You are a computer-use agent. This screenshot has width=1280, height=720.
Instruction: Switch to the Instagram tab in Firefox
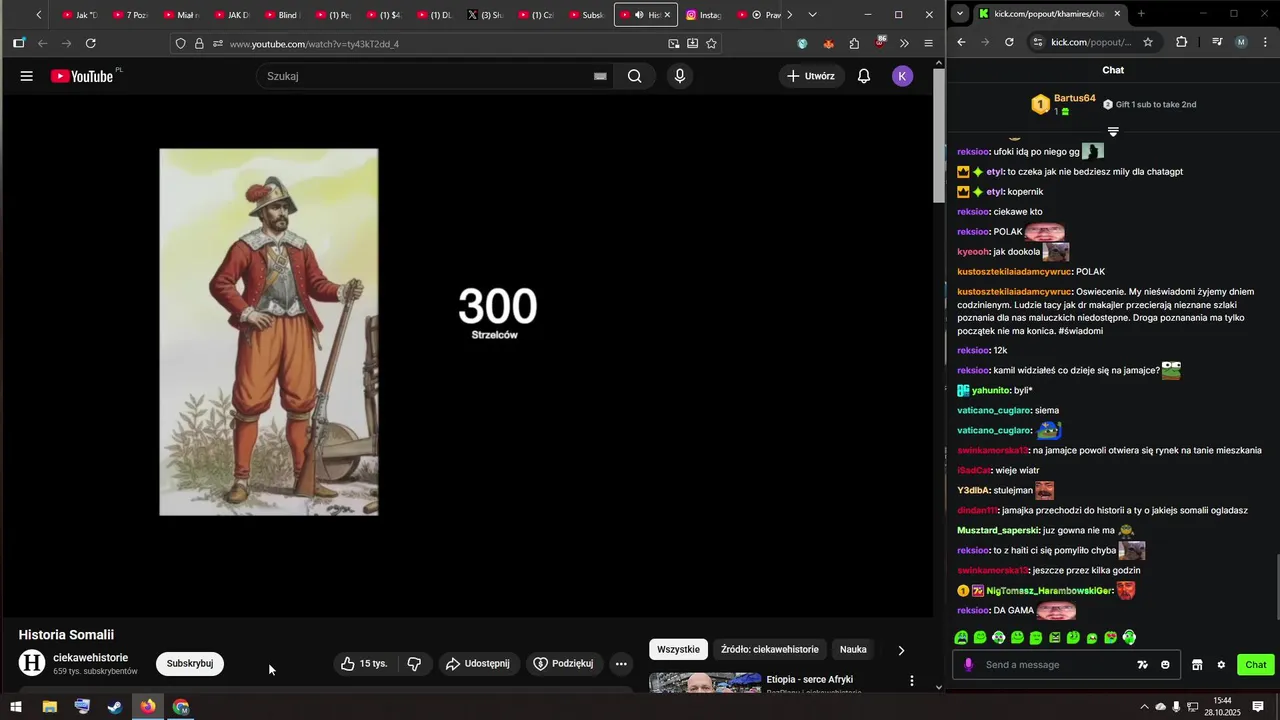point(703,15)
